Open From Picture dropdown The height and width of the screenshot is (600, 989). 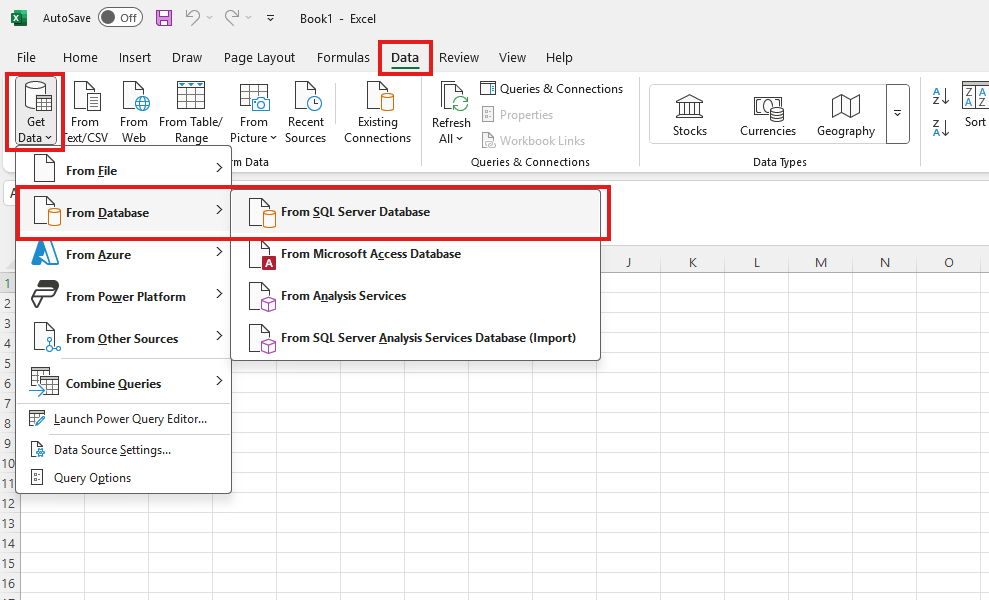pos(254,112)
